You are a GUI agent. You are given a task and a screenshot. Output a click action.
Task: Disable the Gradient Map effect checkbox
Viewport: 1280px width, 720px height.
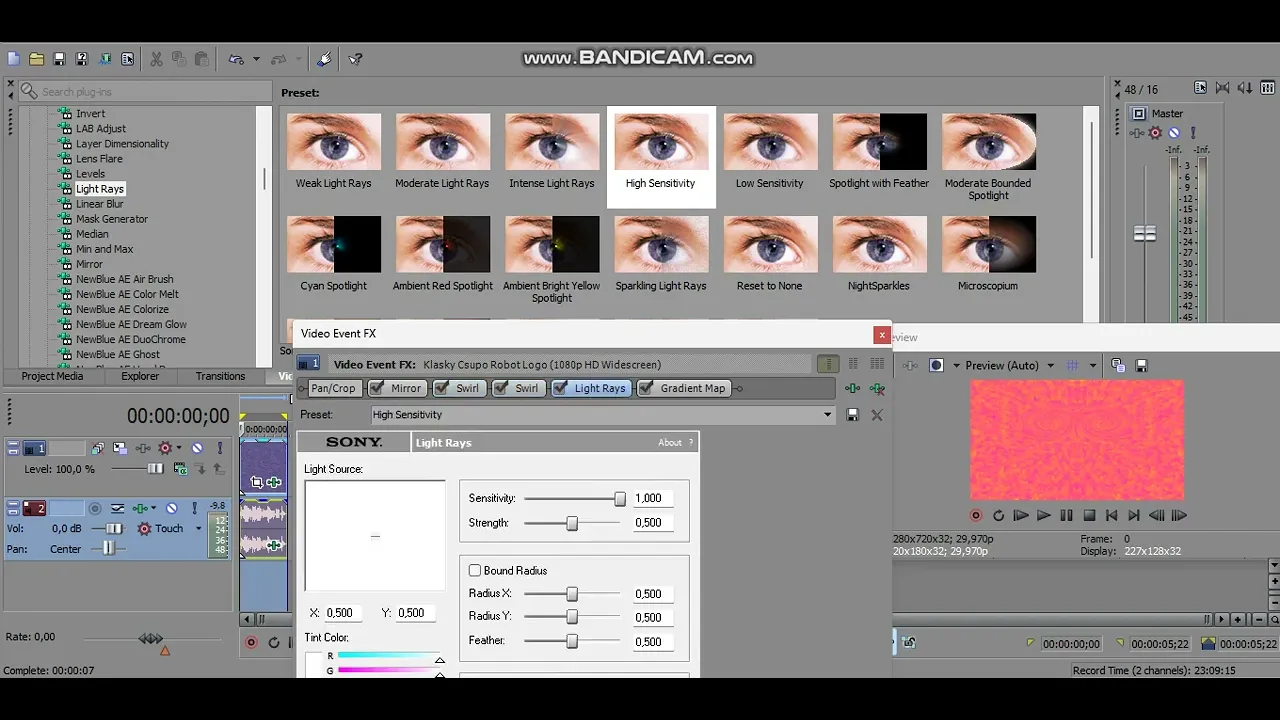click(647, 388)
